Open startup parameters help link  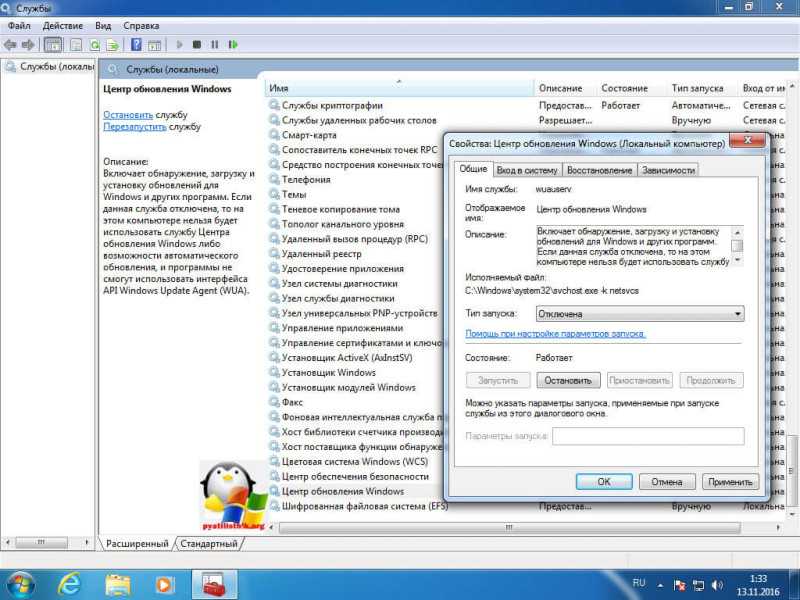point(555,334)
